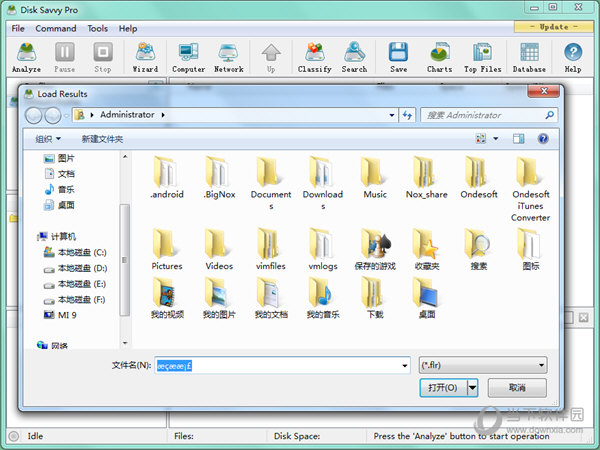Toggle the preview pane icon
This screenshot has width=600, height=450.
518,139
